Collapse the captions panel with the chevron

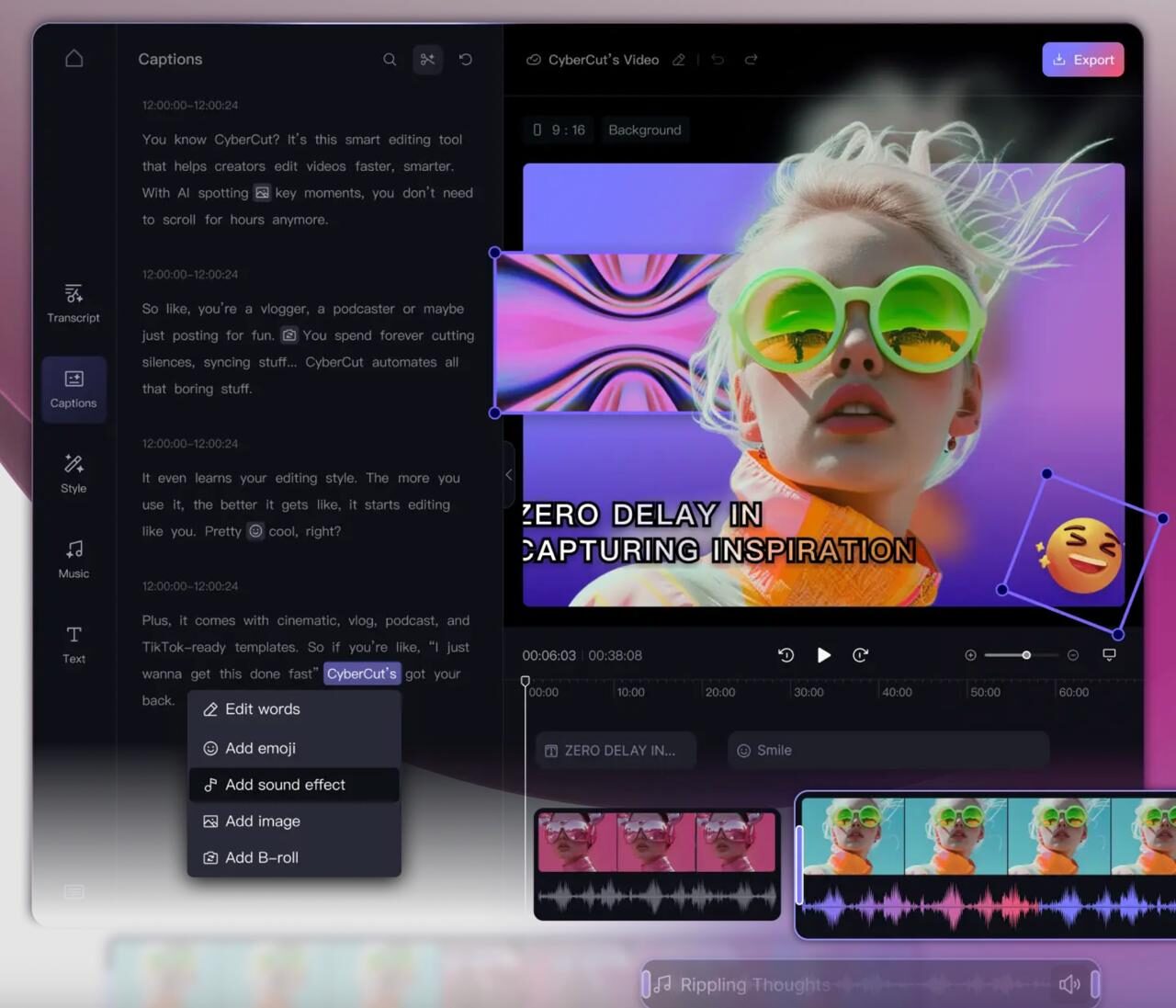coord(508,475)
